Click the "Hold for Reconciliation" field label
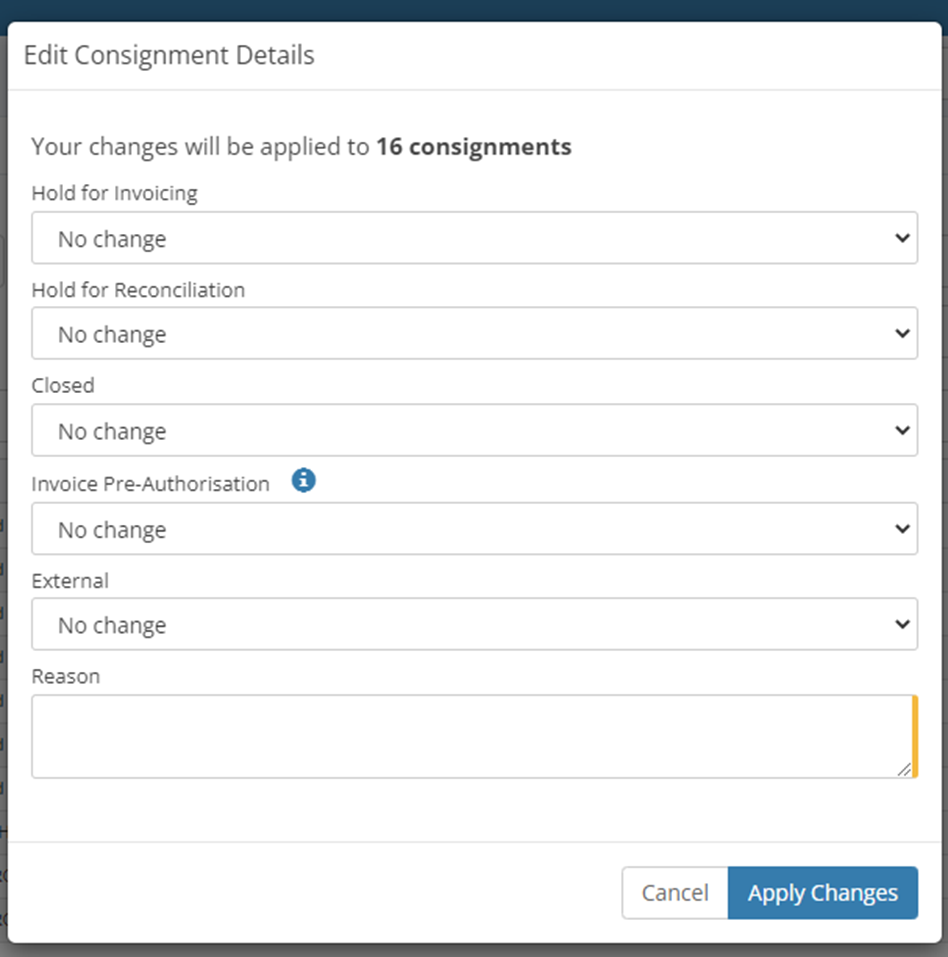This screenshot has width=948, height=957. pos(138,290)
